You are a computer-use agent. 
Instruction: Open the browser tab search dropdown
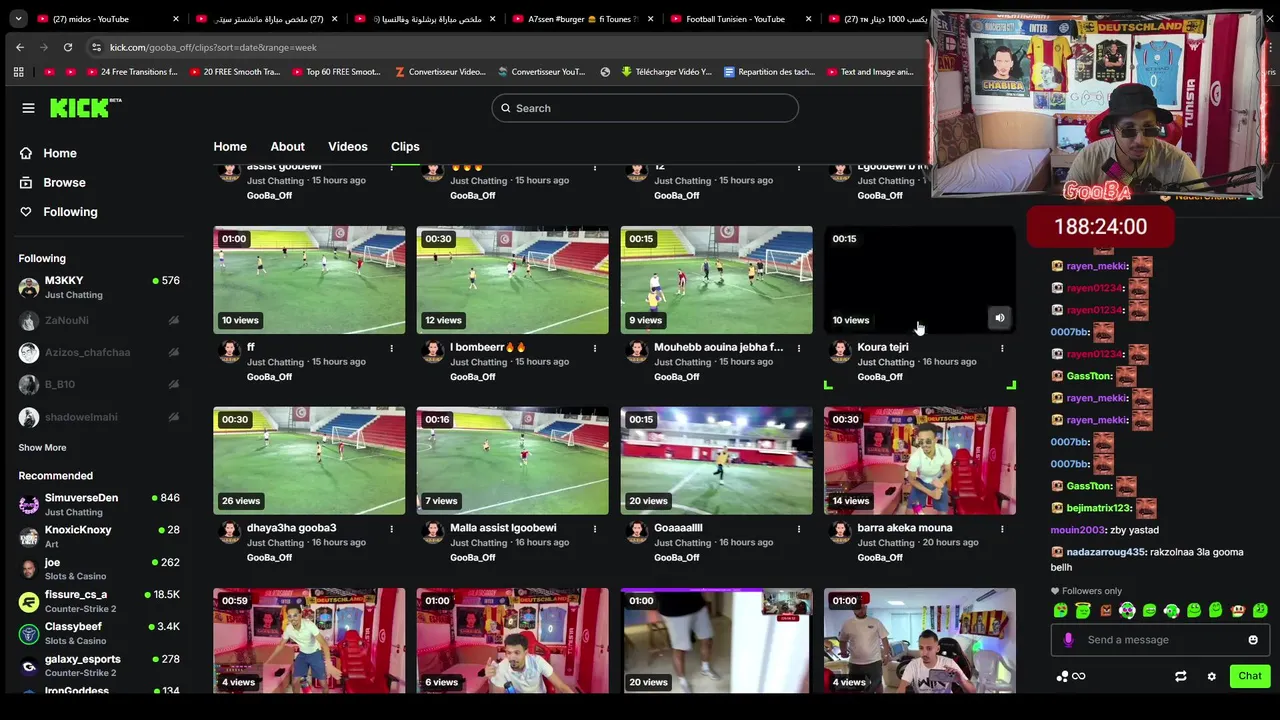click(x=18, y=19)
